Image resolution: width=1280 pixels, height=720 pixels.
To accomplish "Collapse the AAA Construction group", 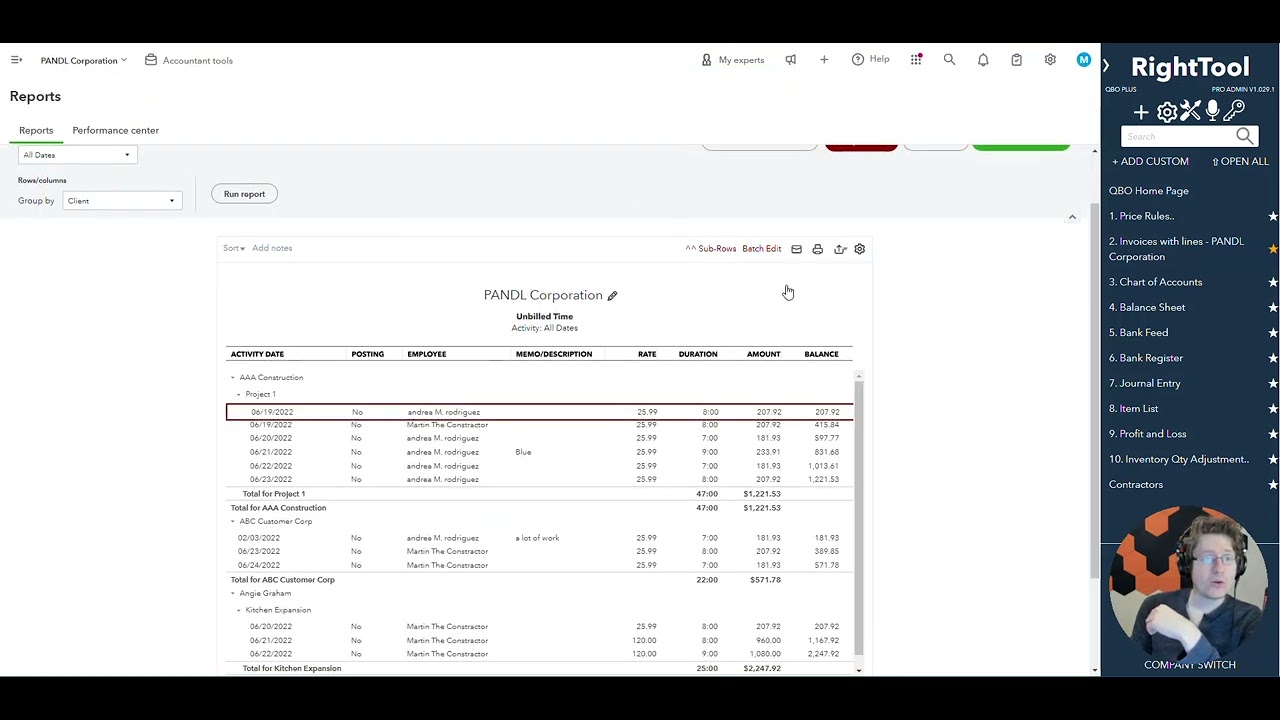I will point(233,378).
